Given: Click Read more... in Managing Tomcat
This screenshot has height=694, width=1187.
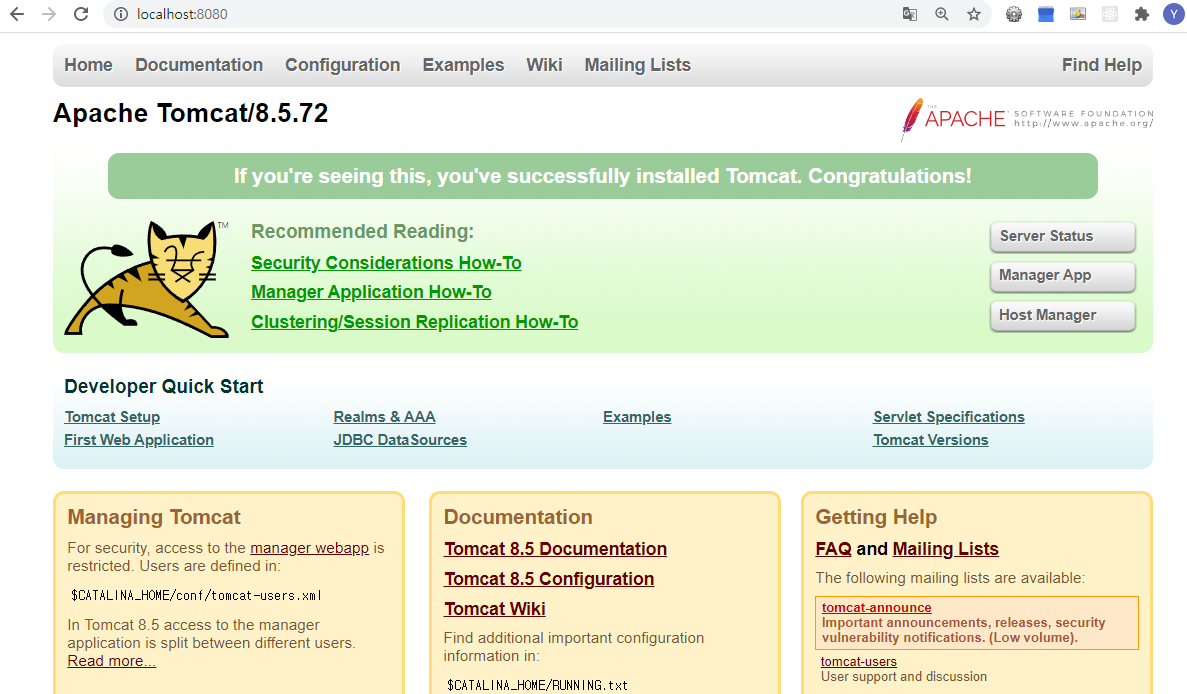Looking at the screenshot, I should point(111,661).
